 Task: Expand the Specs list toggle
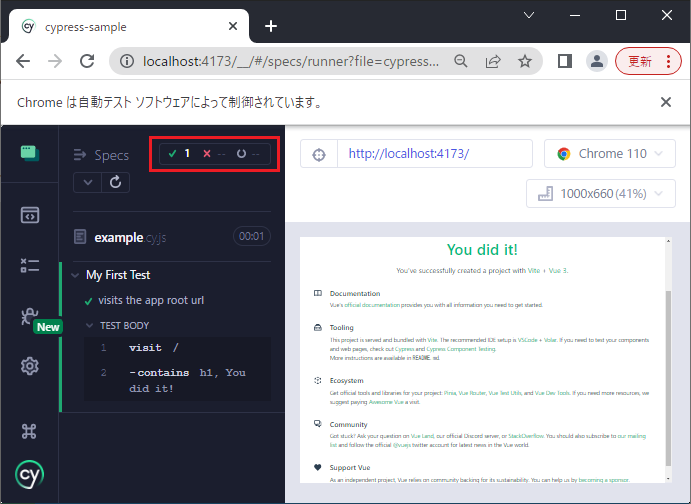pyautogui.click(x=80, y=155)
